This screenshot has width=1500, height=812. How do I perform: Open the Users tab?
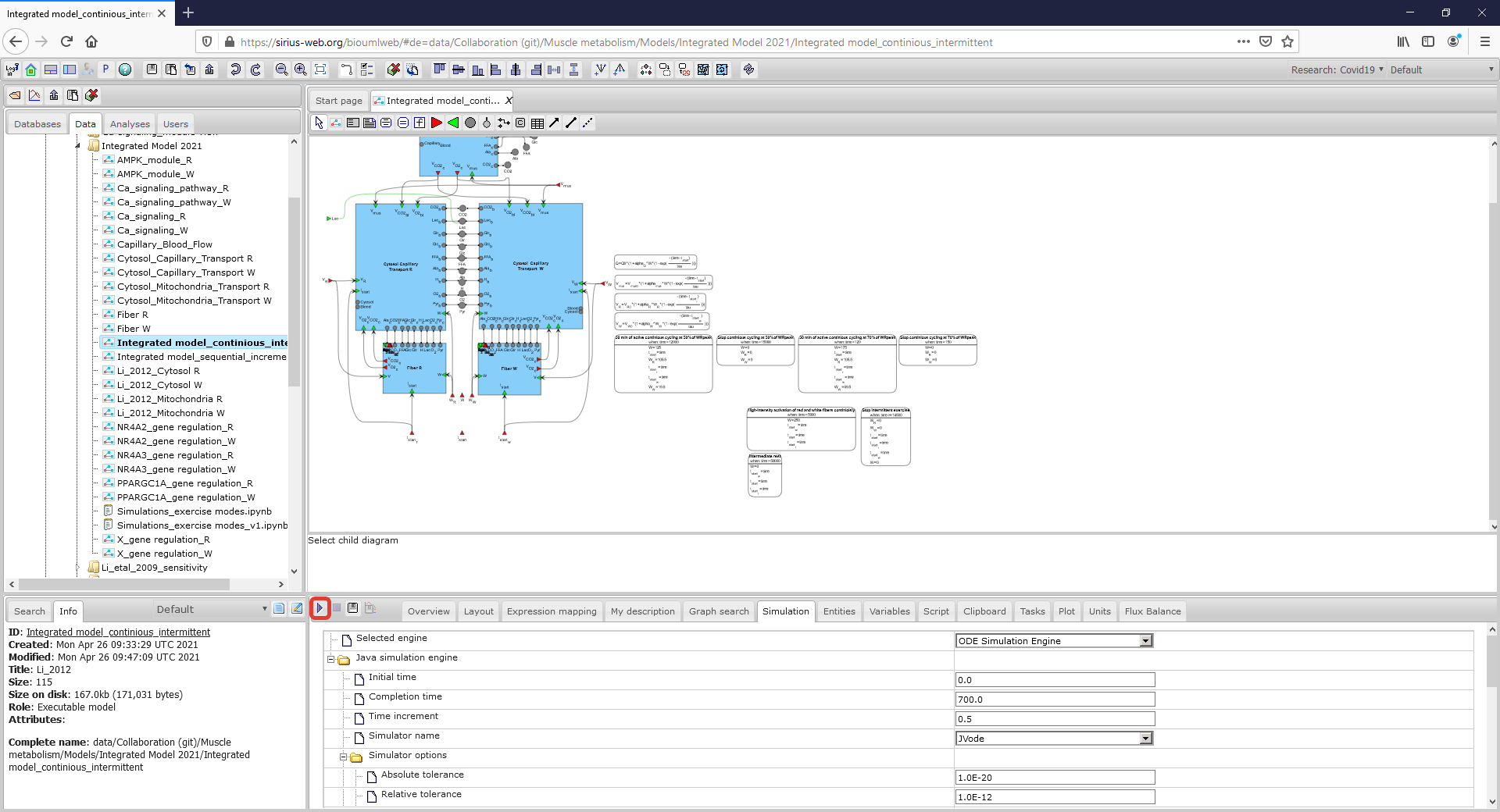(176, 123)
